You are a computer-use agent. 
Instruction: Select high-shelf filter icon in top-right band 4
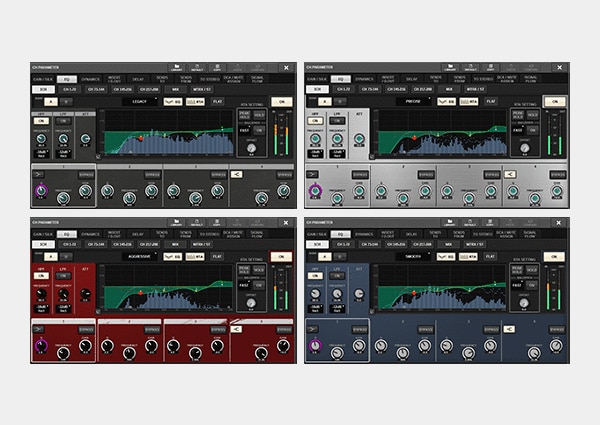coord(510,174)
